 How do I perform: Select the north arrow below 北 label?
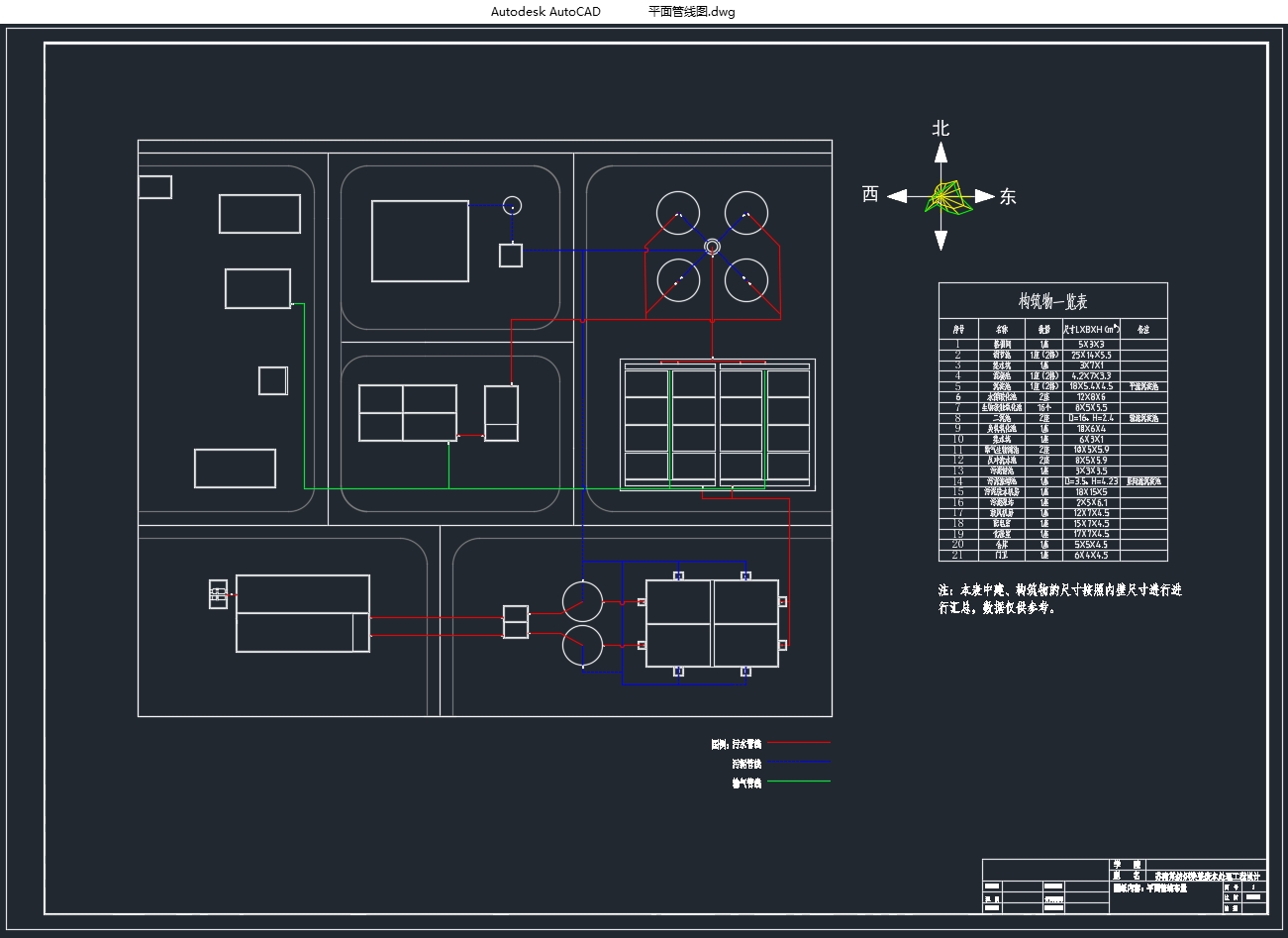tap(941, 154)
